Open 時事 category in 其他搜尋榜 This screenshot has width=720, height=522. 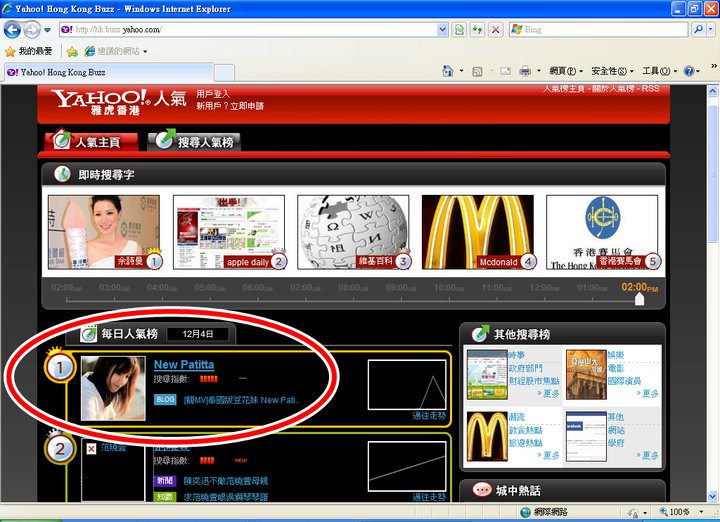point(517,355)
